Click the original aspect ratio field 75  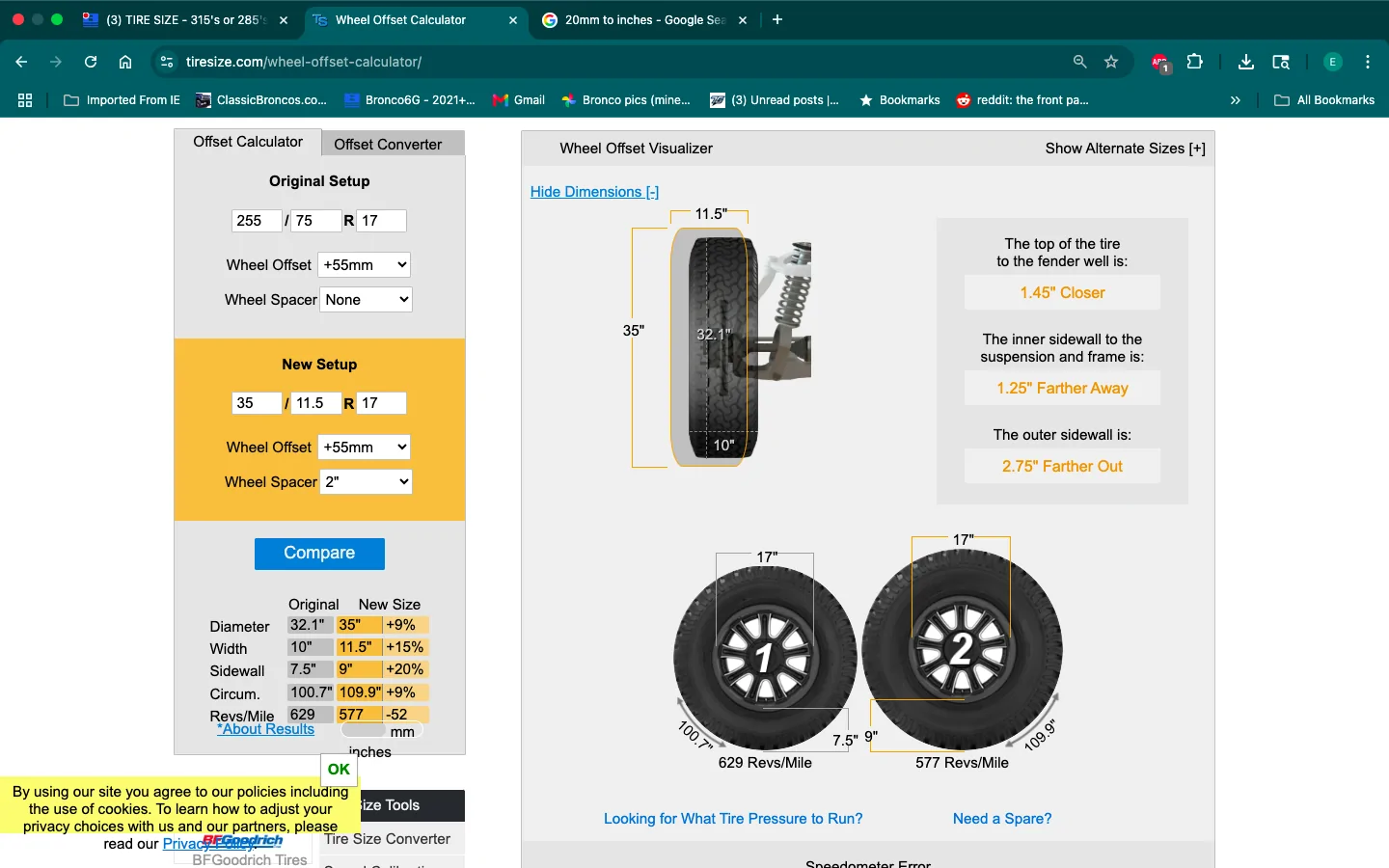point(316,221)
